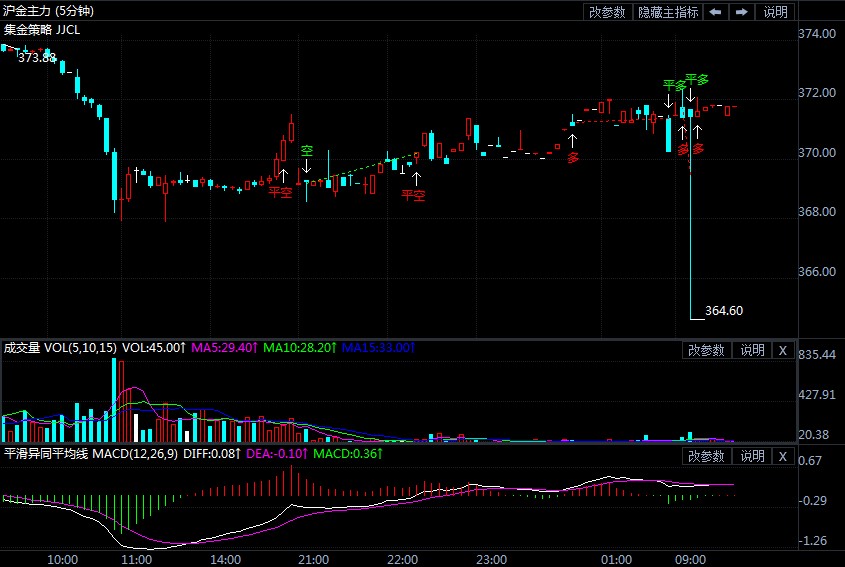Click the 09:00 time axis label
Viewport: 845px width, 567px height.
click(x=690, y=559)
